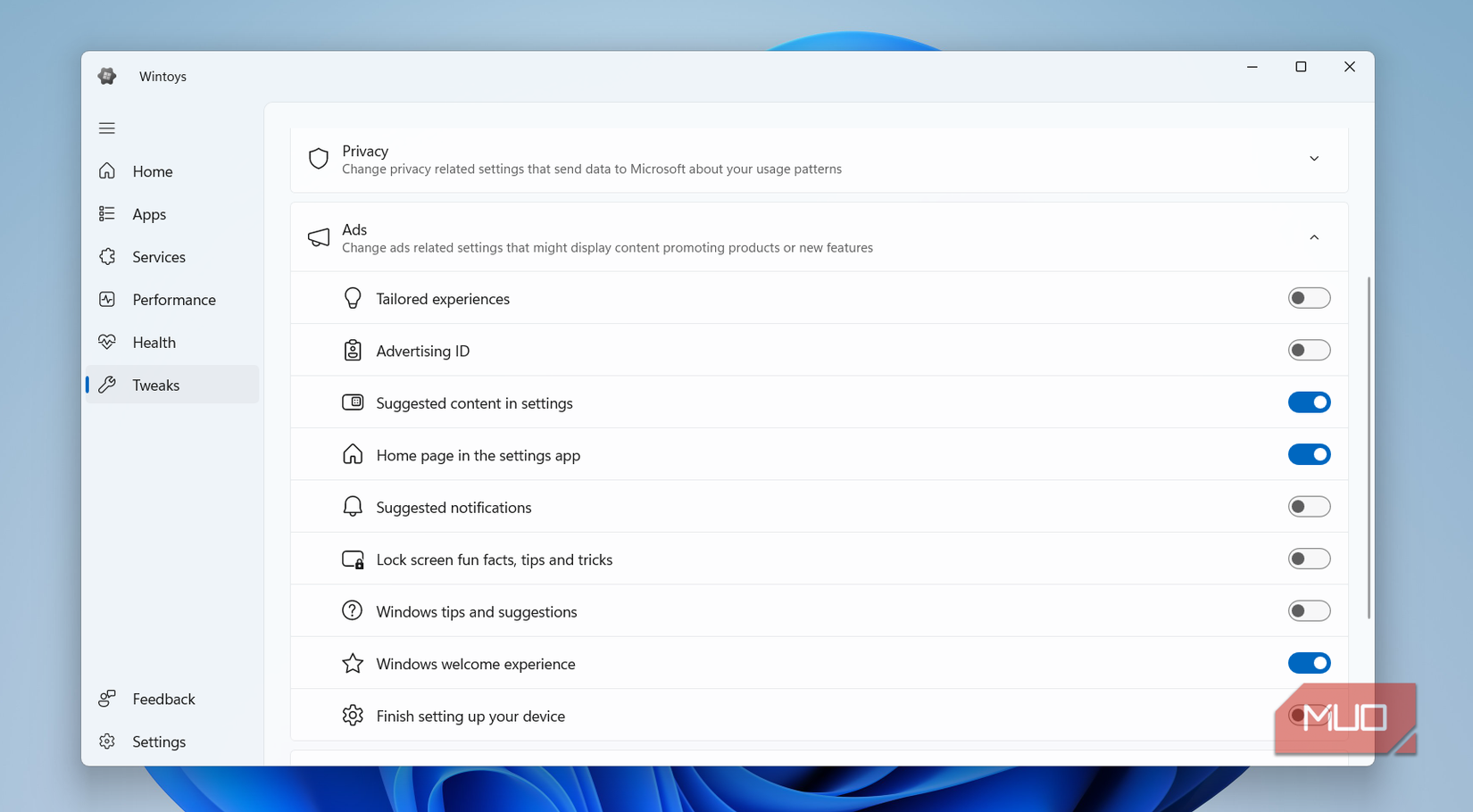Image resolution: width=1473 pixels, height=812 pixels.
Task: Click the Privacy shield icon
Action: 319,158
